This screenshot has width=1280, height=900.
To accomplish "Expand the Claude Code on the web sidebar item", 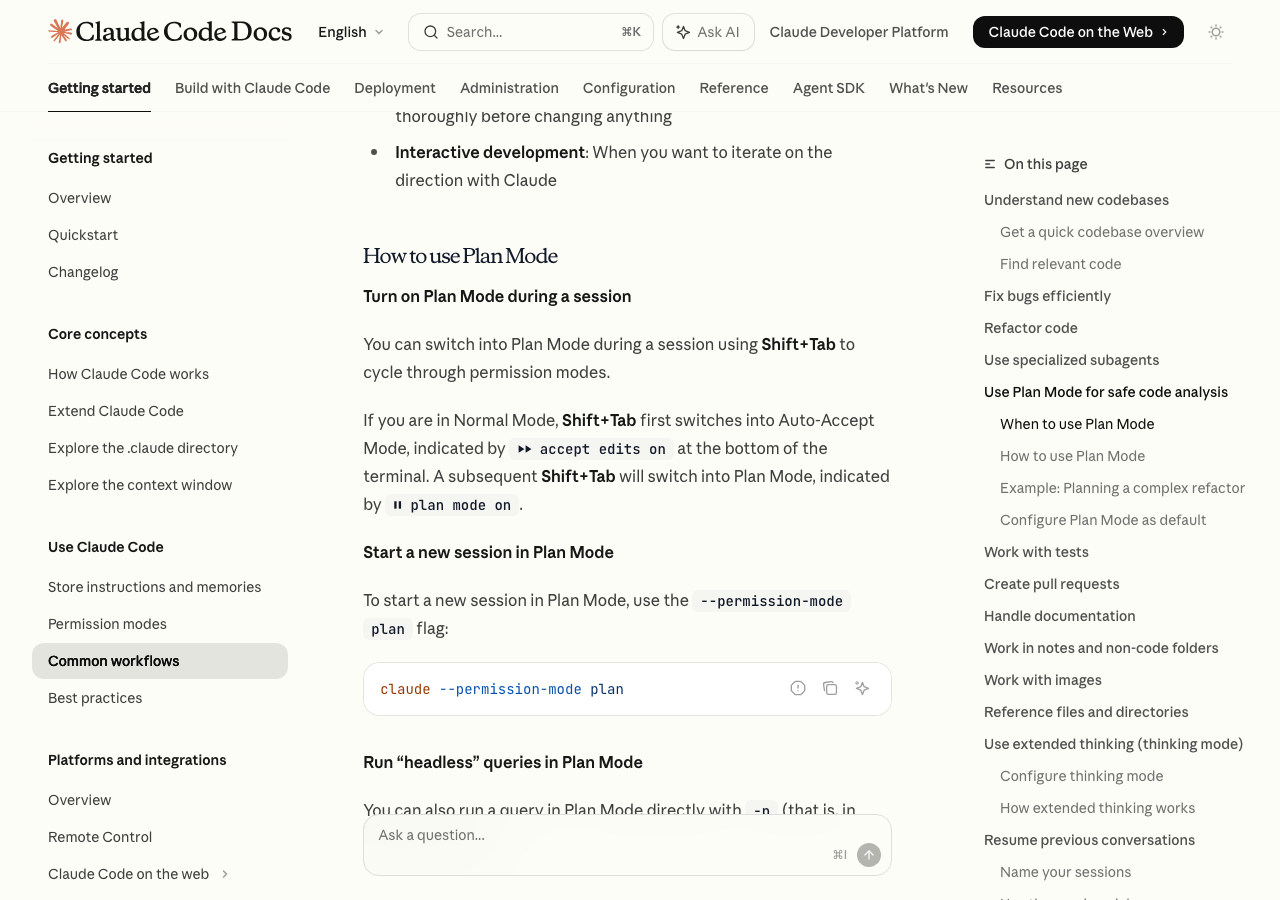I will point(225,874).
